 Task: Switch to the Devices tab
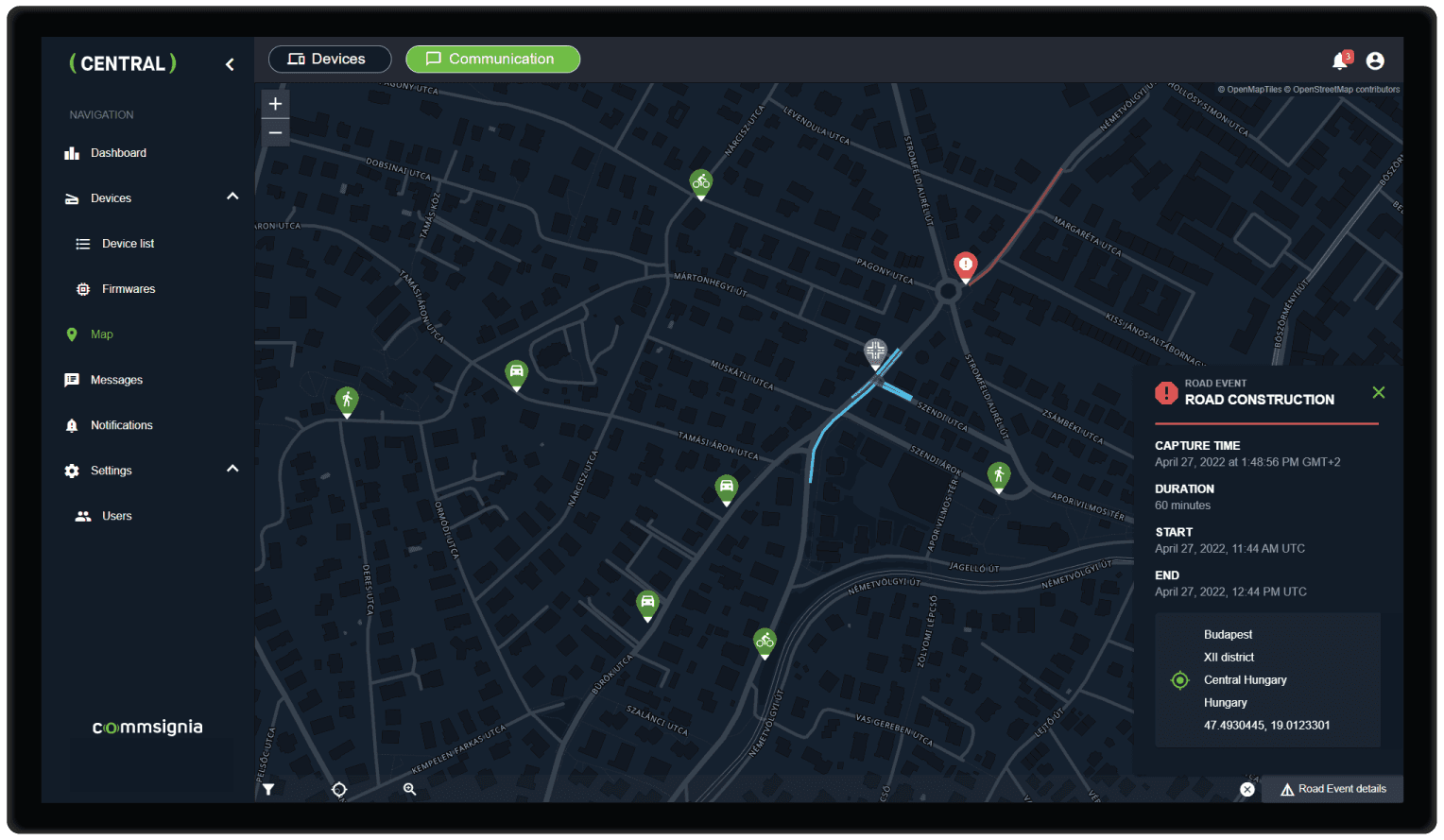click(x=329, y=59)
